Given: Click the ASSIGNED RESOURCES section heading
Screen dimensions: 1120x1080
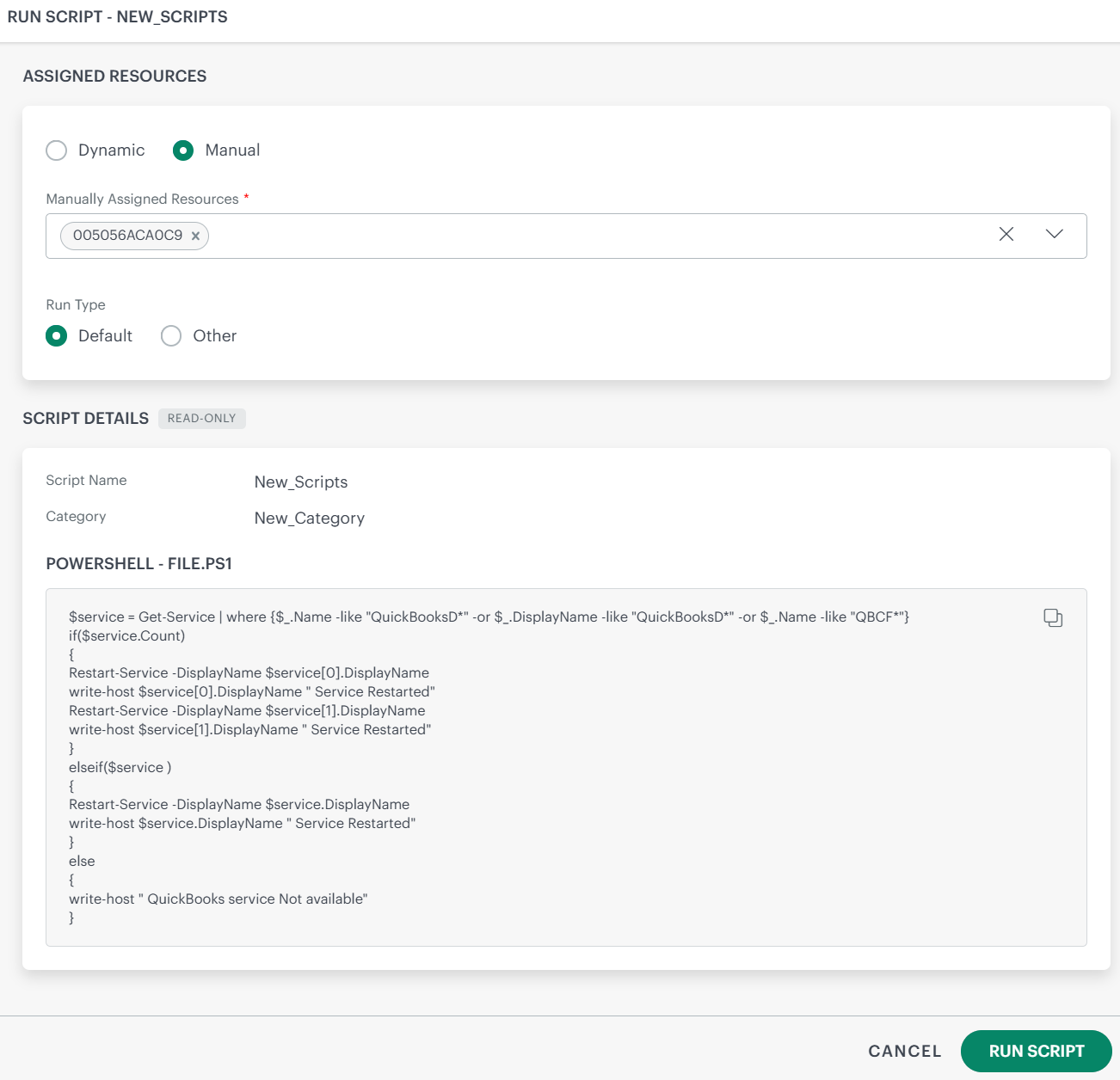Looking at the screenshot, I should (x=114, y=76).
